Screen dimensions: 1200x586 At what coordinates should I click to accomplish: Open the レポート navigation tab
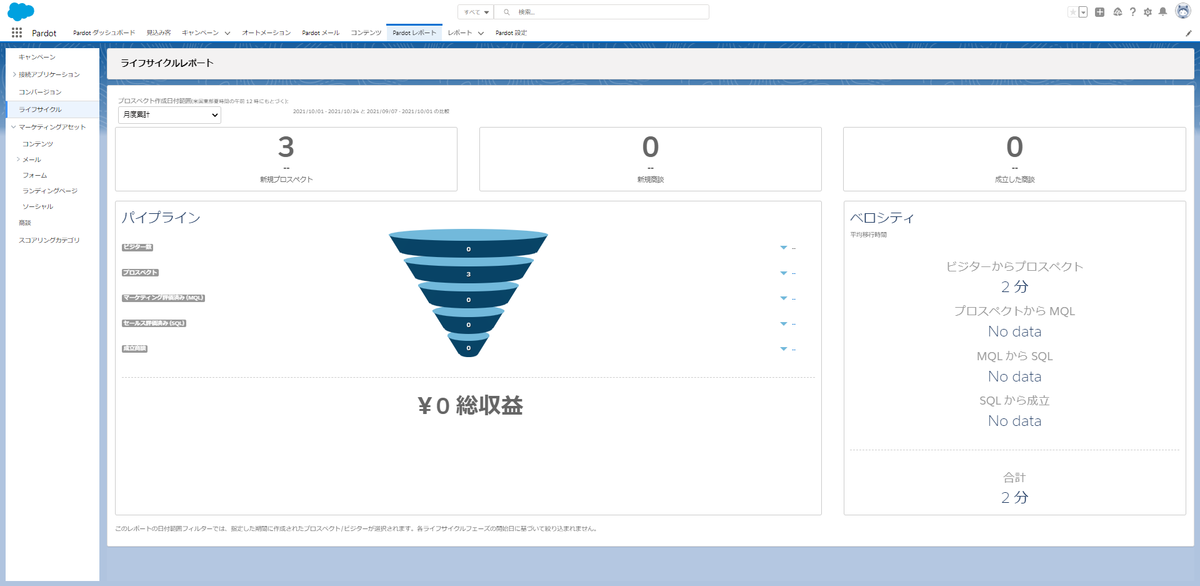[x=460, y=33]
